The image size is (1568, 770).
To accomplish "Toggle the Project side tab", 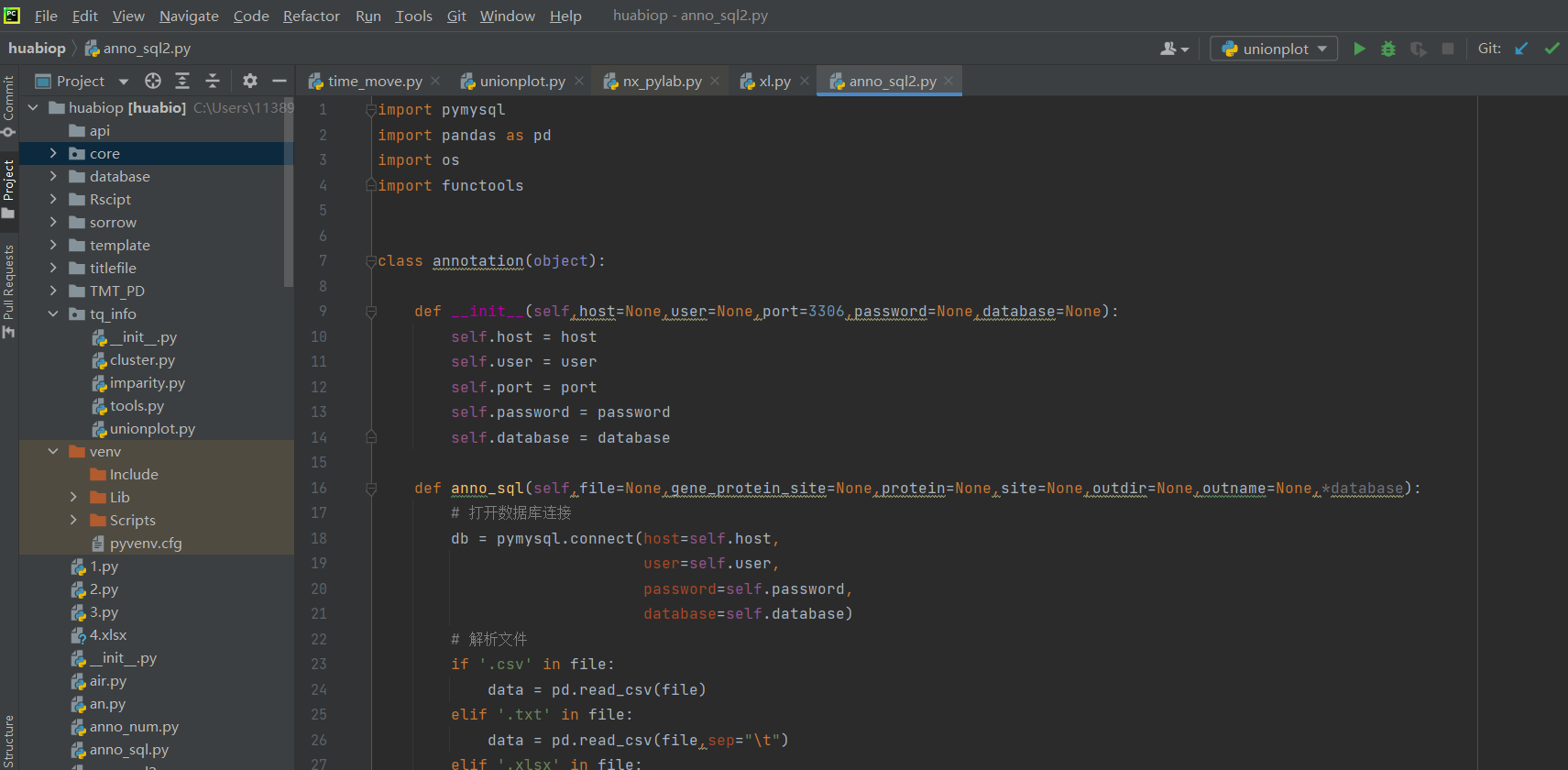I will pos(8,189).
